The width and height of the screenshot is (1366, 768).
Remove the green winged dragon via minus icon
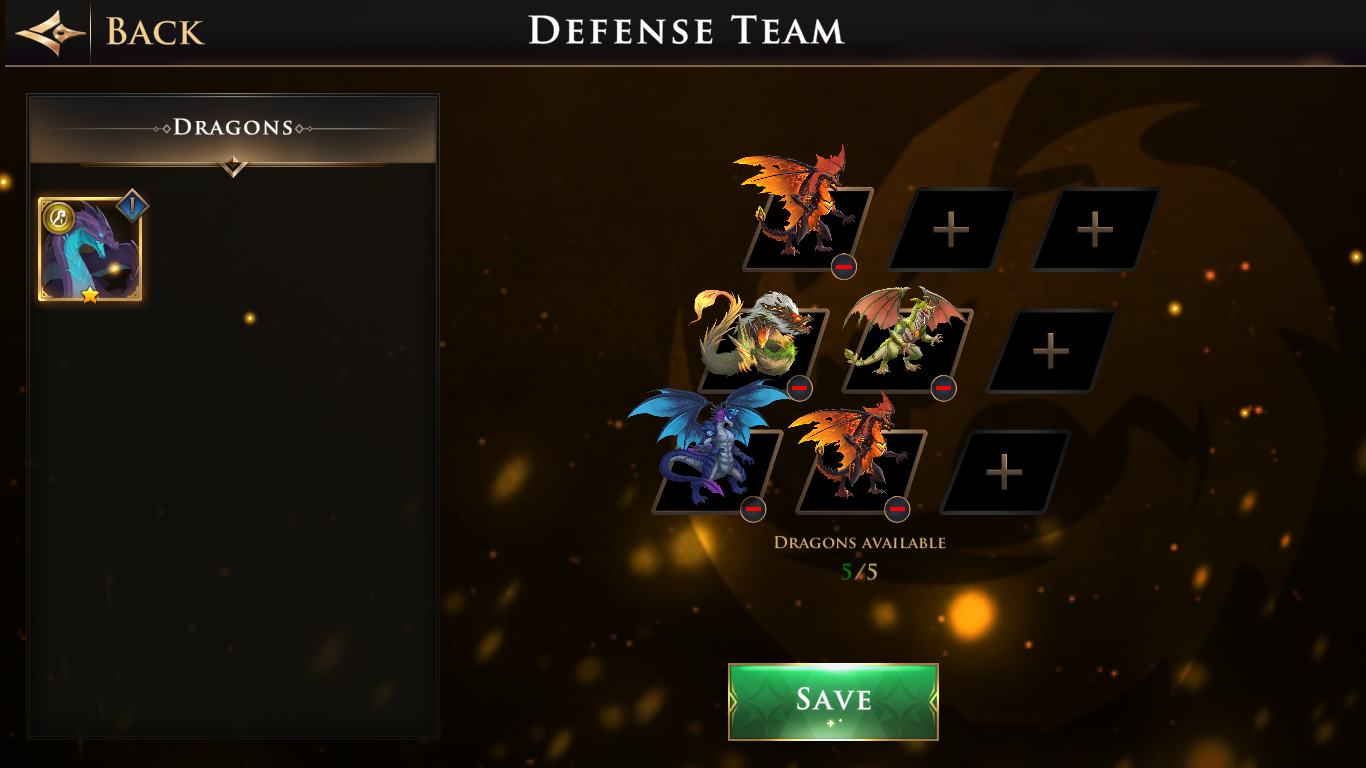pyautogui.click(x=943, y=387)
